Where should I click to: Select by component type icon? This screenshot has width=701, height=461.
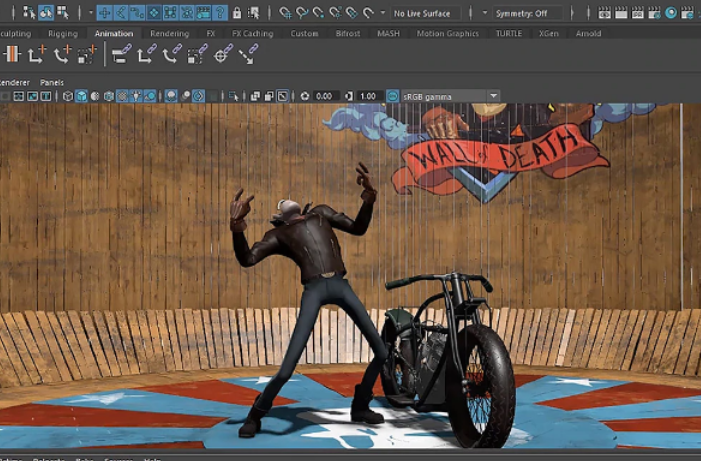63,13
